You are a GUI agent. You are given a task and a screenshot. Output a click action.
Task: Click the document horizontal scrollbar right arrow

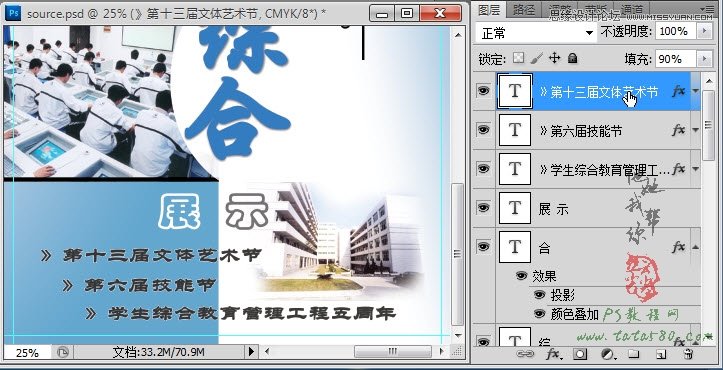point(441,352)
